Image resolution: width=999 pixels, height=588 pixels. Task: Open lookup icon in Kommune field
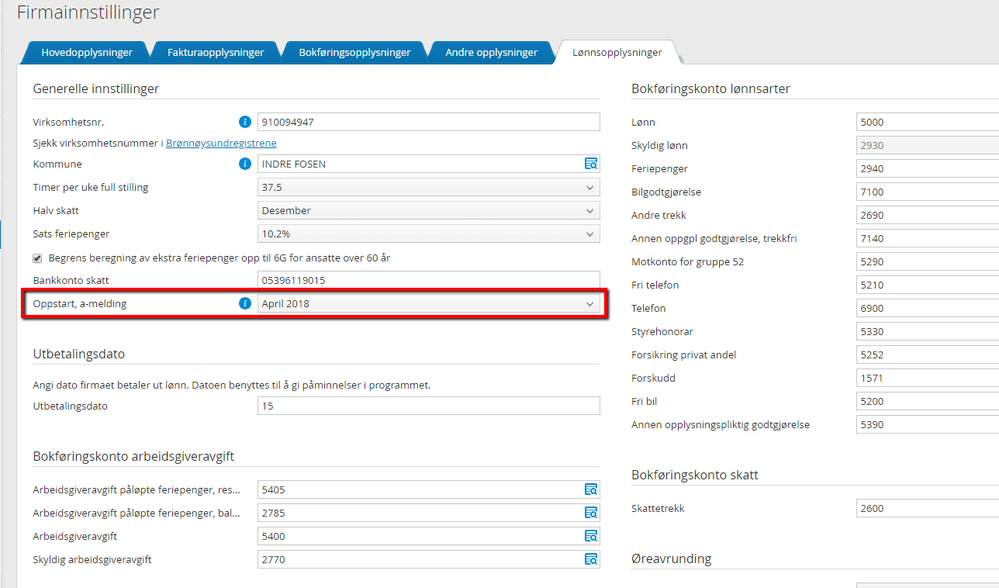pyautogui.click(x=590, y=164)
